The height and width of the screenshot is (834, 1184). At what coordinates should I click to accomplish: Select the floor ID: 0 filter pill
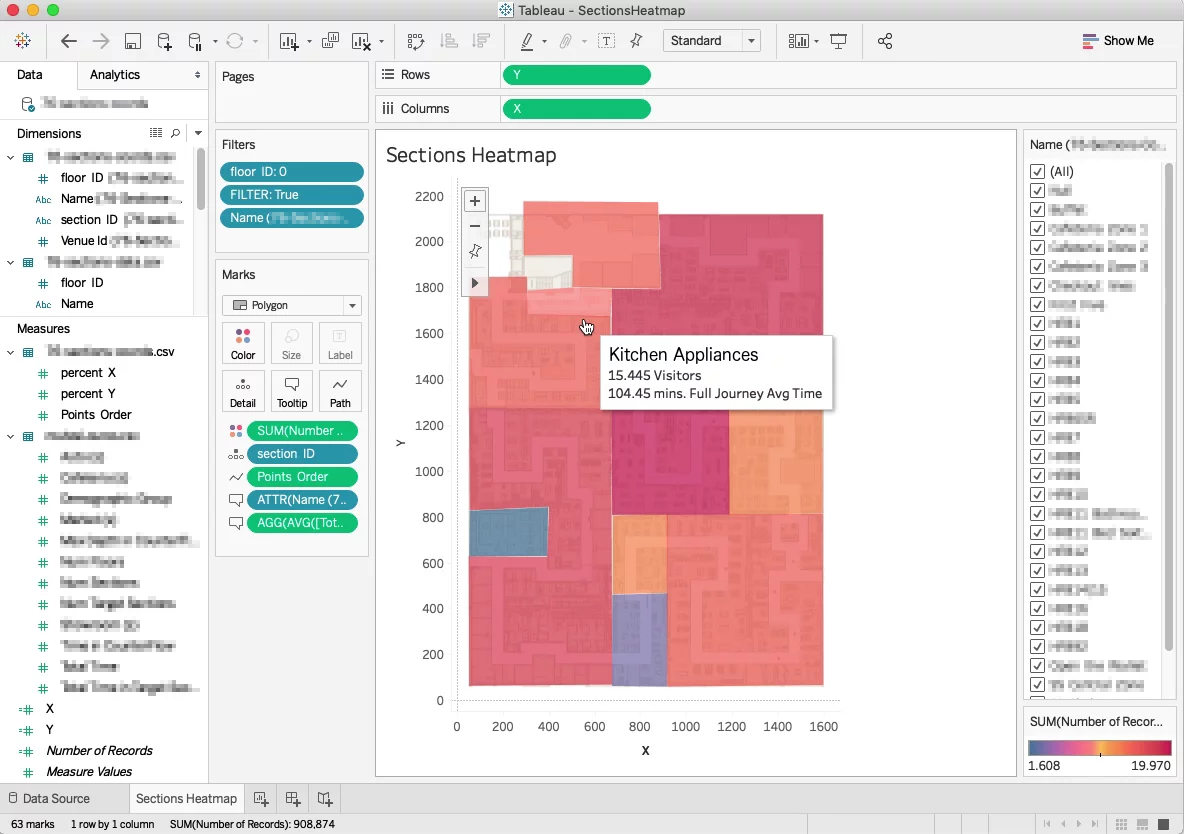[x=291, y=171]
